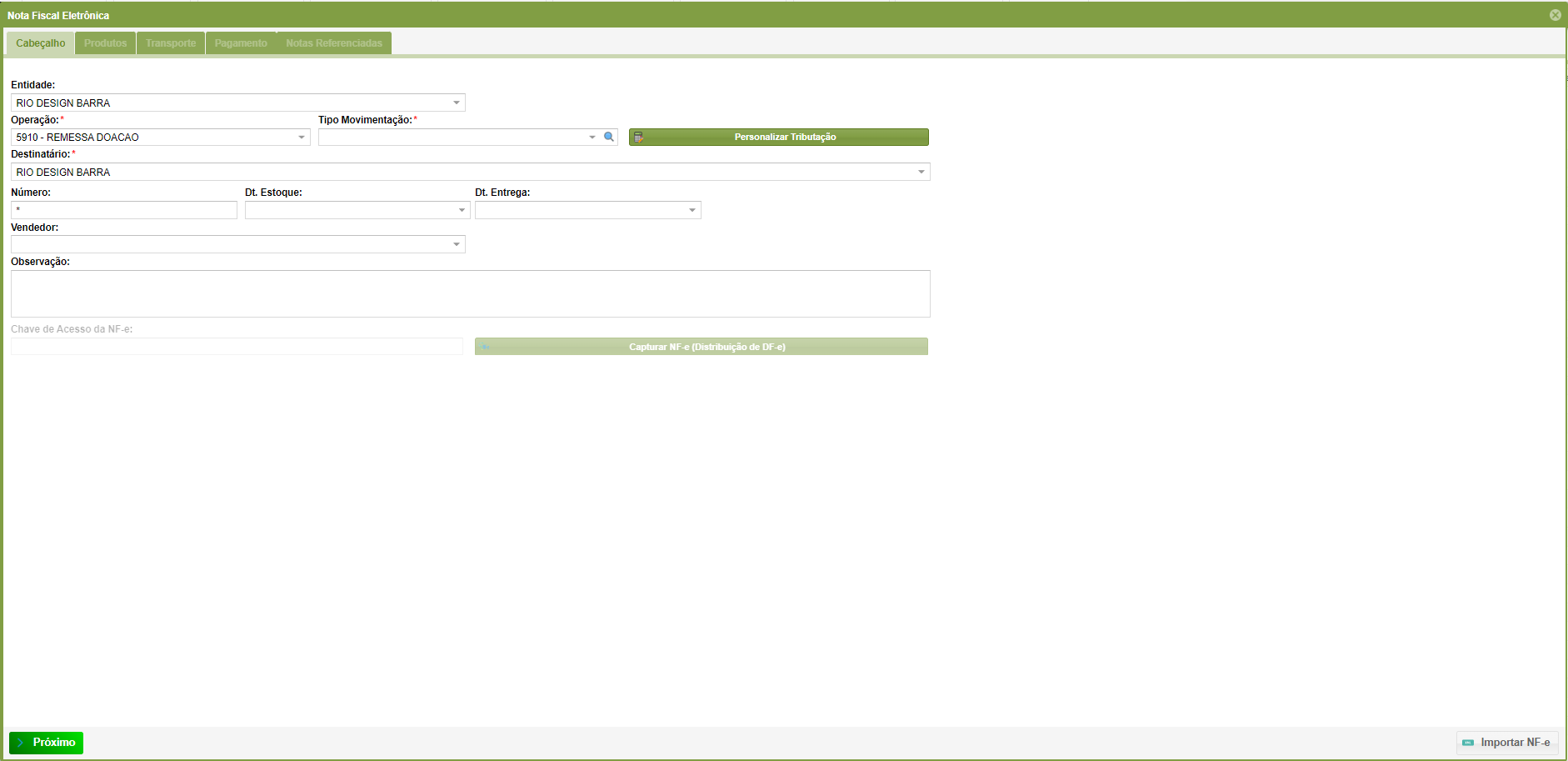The image size is (1568, 761).
Task: Expand the Operação dropdown showing 5910 - REMESSA DOACAO
Action: click(x=302, y=137)
